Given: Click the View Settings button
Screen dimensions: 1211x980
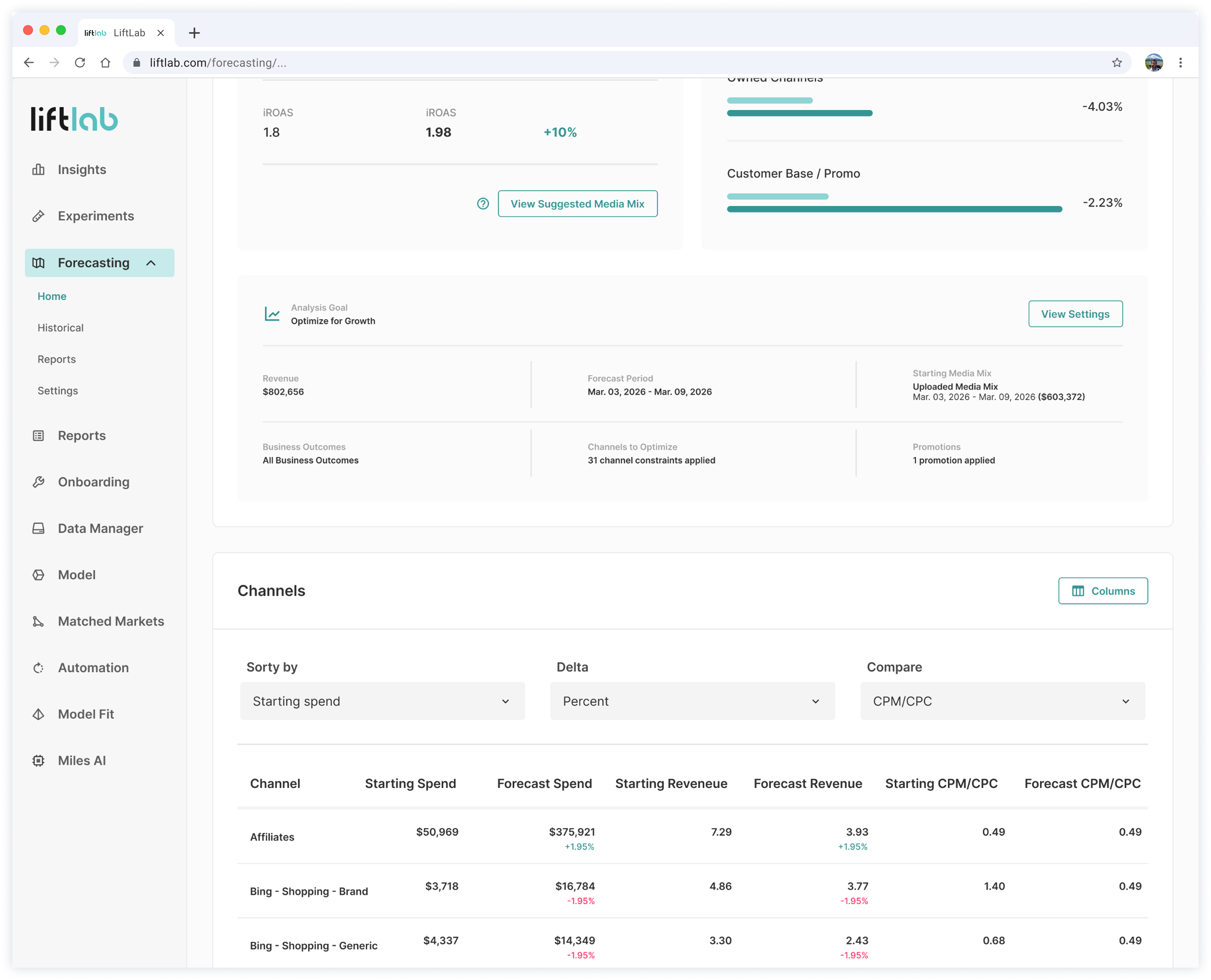Looking at the screenshot, I should point(1075,314).
